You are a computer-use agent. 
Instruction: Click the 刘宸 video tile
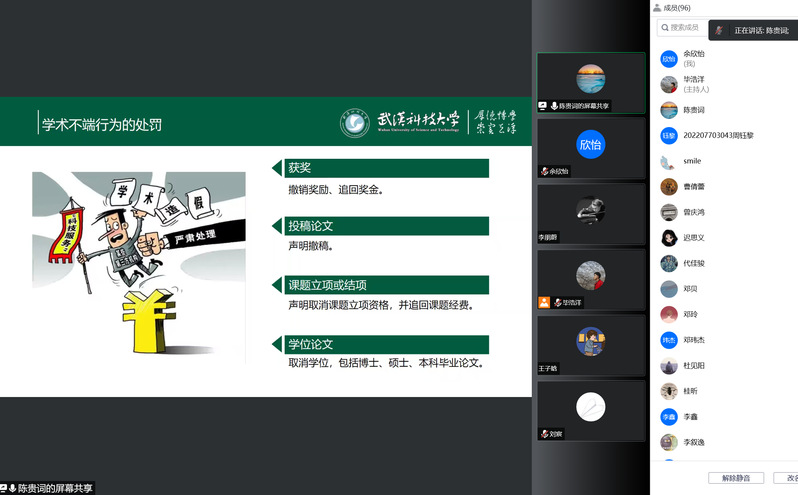[590, 410]
